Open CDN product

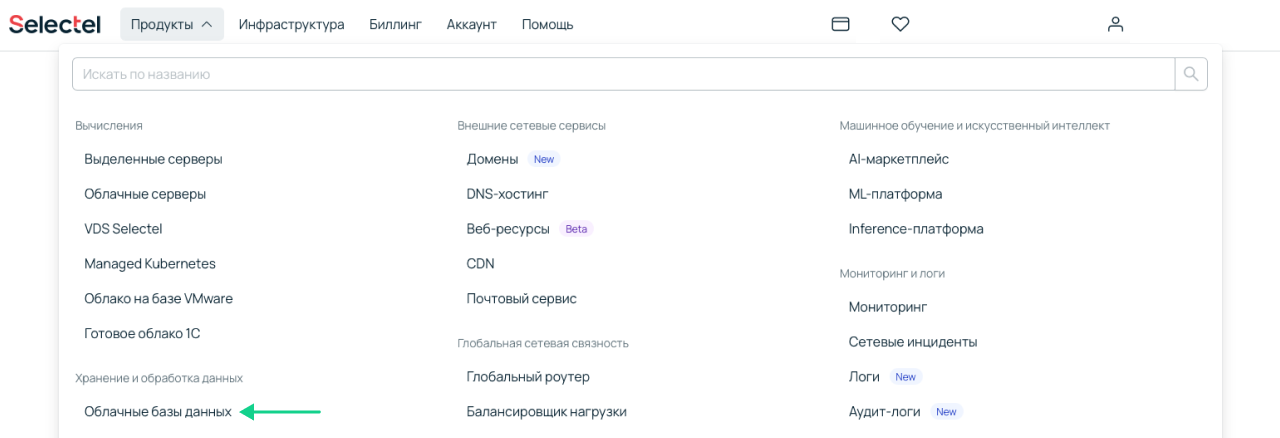(x=480, y=264)
